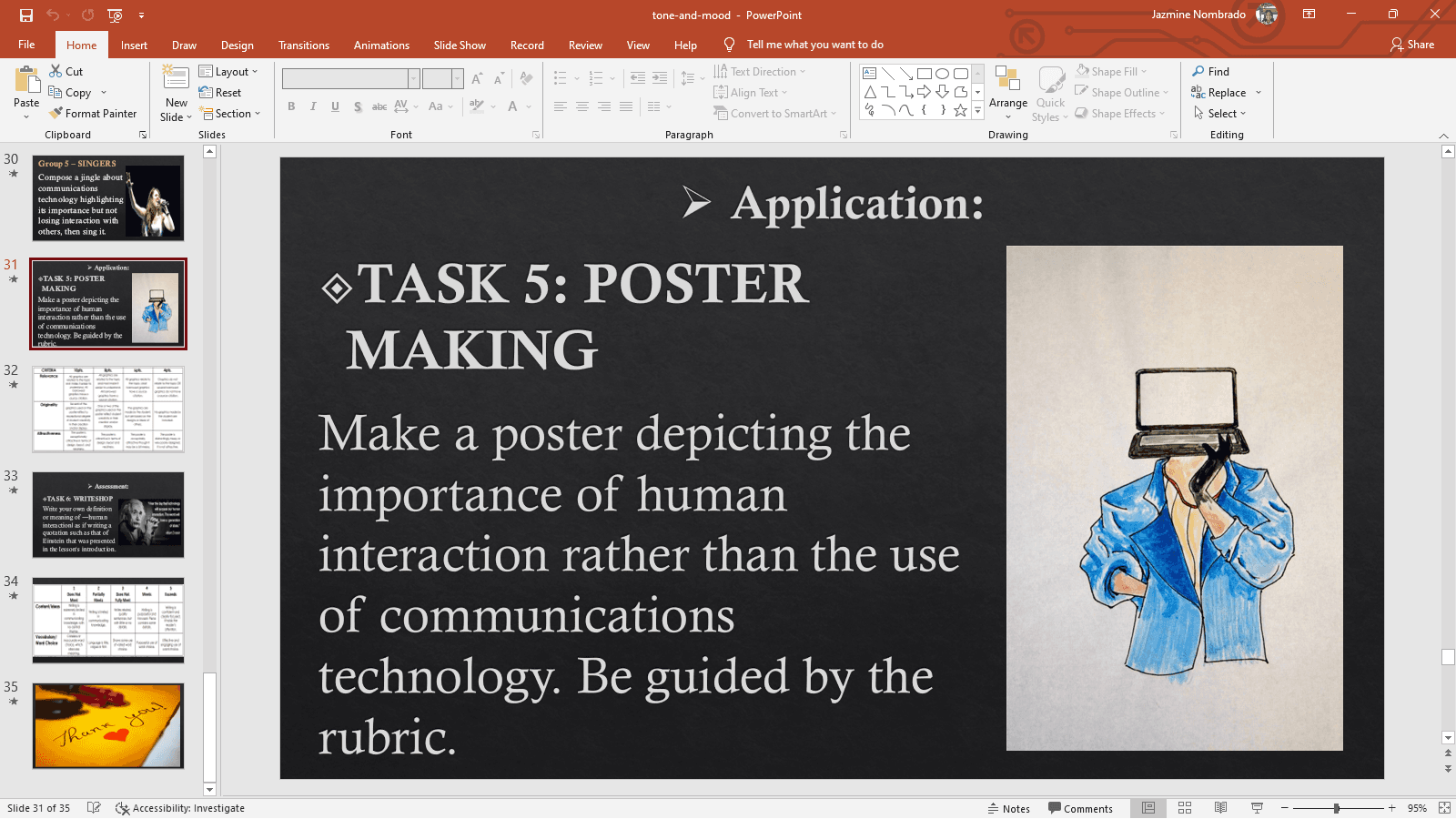Apply text shadow formatting
The height and width of the screenshot is (819, 1456).
tap(357, 106)
